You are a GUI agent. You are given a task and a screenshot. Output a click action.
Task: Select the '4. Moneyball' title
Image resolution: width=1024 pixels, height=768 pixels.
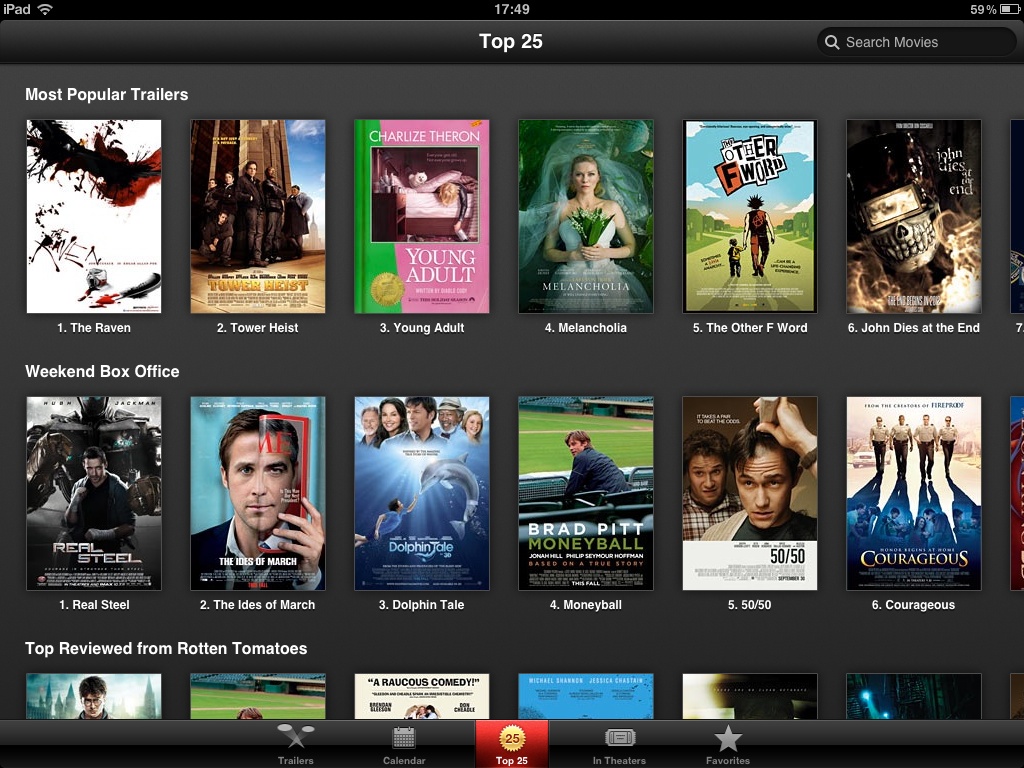point(586,605)
